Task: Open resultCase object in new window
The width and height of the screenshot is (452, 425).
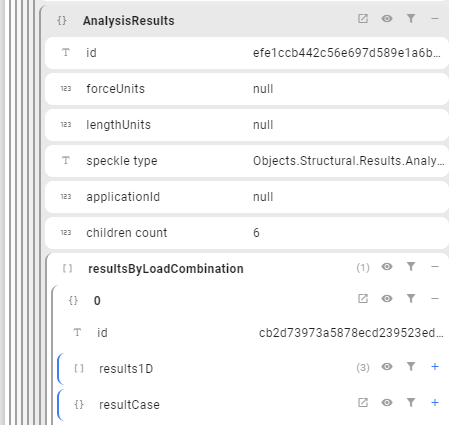Action: tap(363, 403)
